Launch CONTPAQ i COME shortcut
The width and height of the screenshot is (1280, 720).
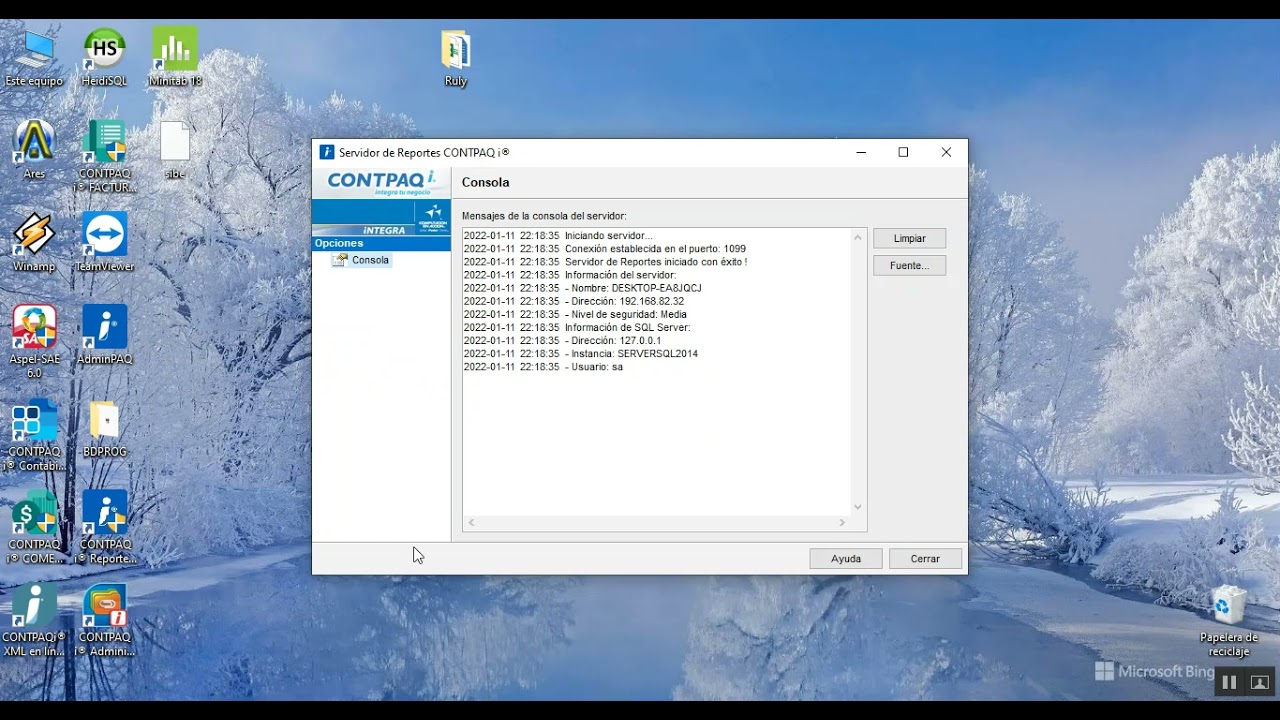(x=34, y=527)
